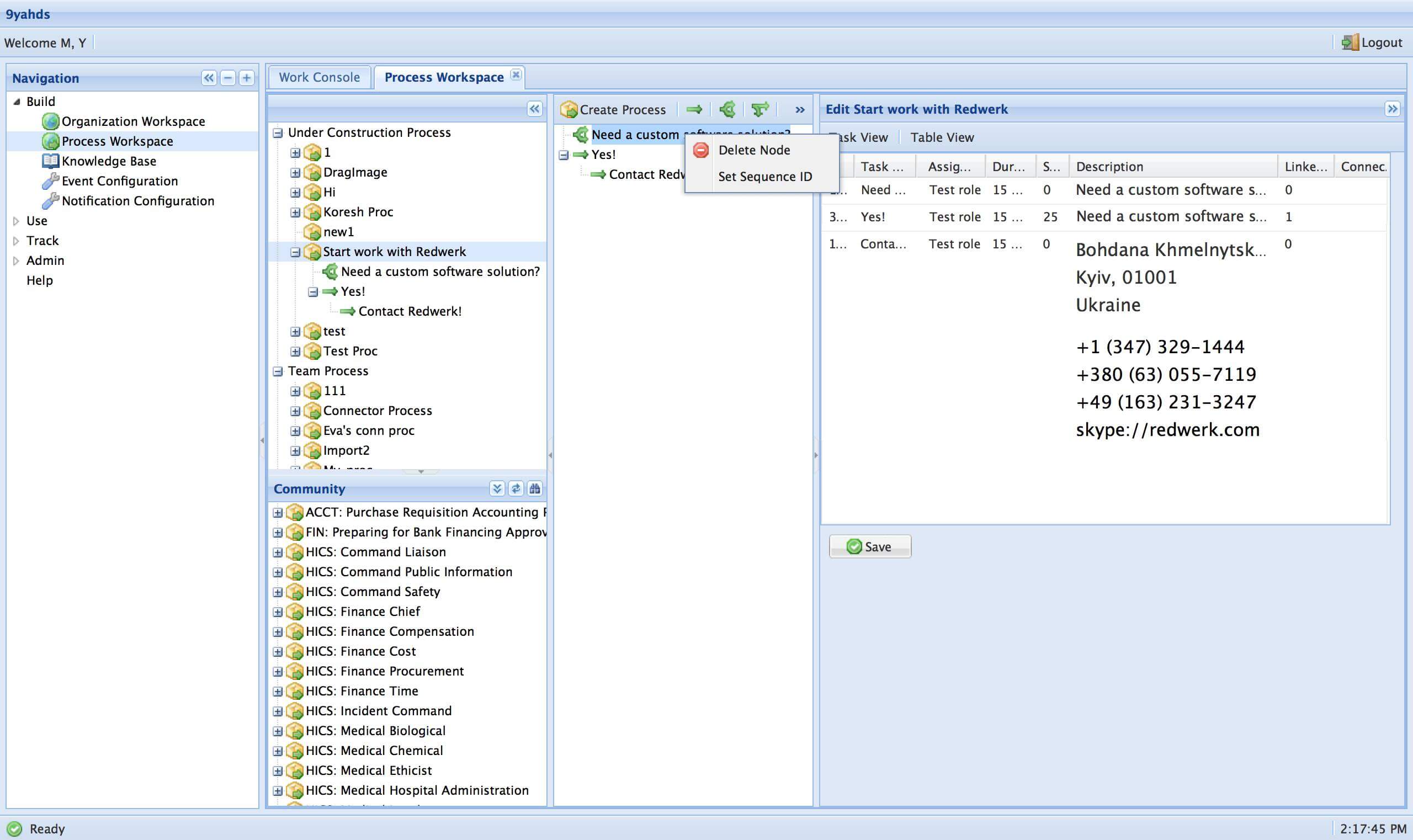The width and height of the screenshot is (1413, 840).
Task: Refresh the Community list
Action: tap(516, 488)
